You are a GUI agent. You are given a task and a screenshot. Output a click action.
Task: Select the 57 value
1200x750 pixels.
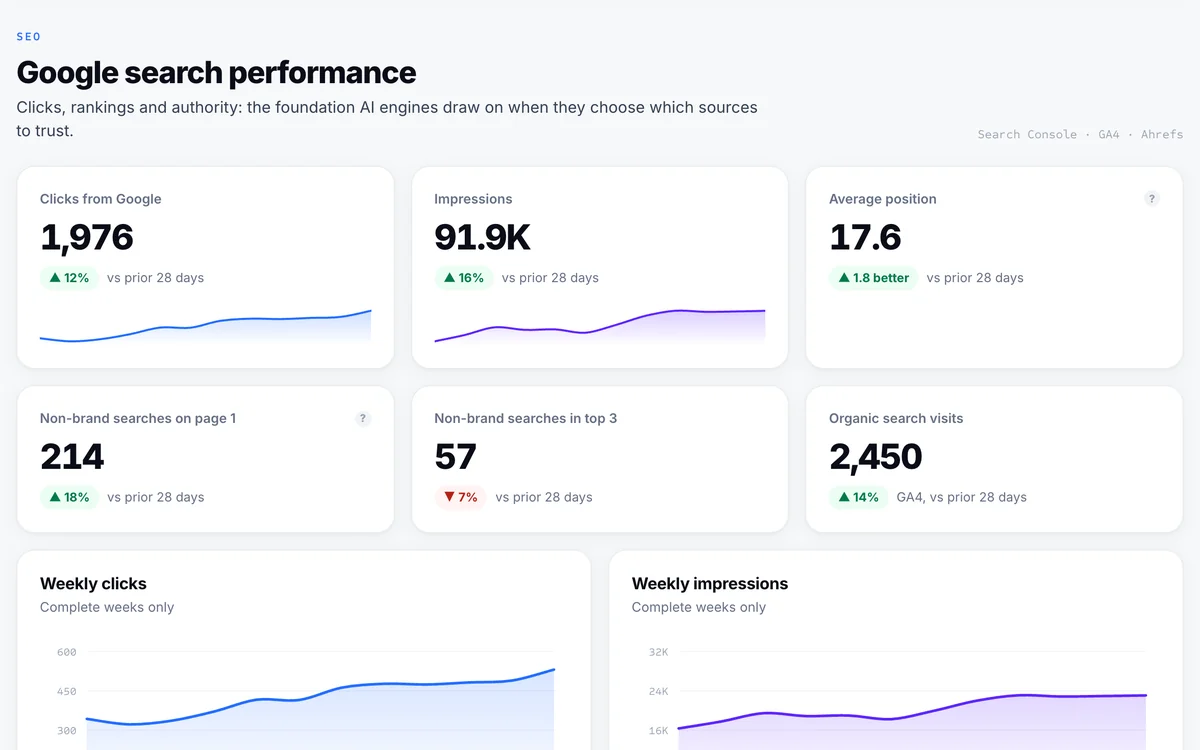(x=455, y=456)
